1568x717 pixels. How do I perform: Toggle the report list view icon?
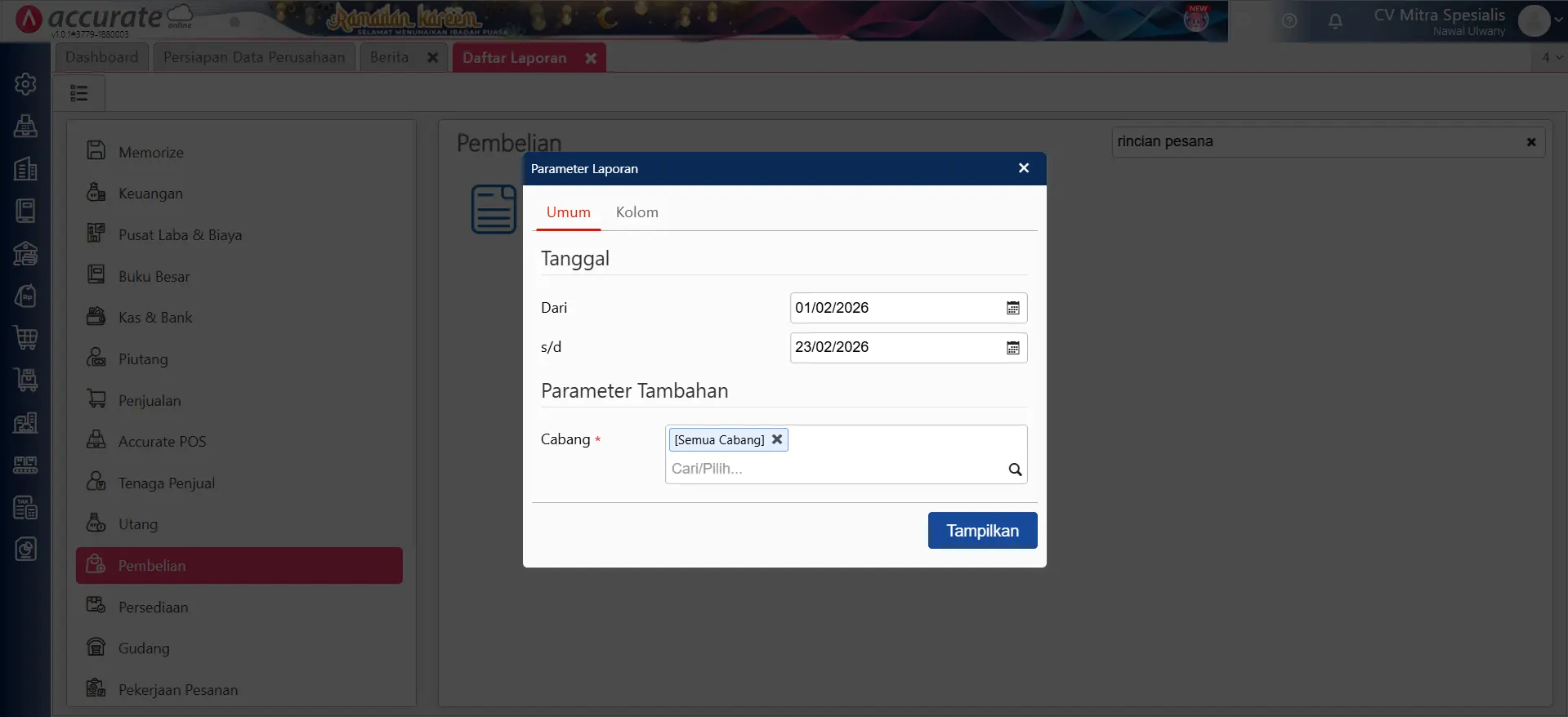click(79, 93)
